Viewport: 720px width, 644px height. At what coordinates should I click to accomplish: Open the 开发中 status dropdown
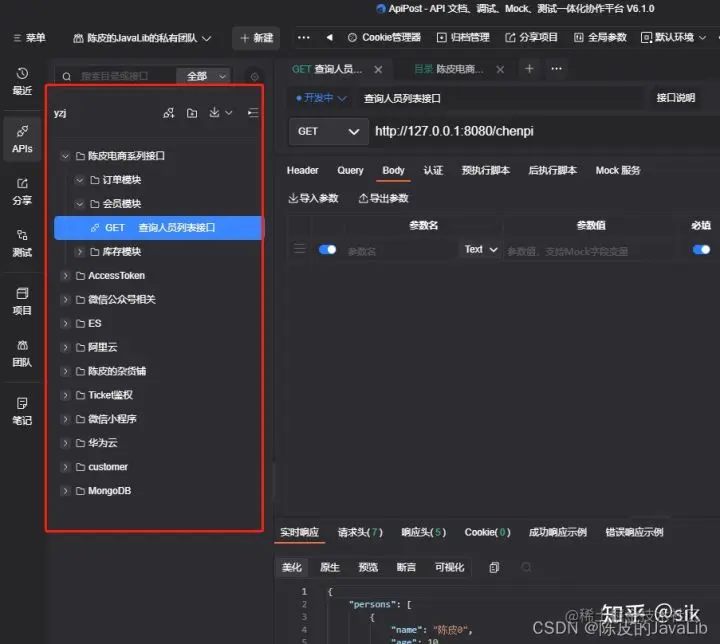tap(321, 98)
